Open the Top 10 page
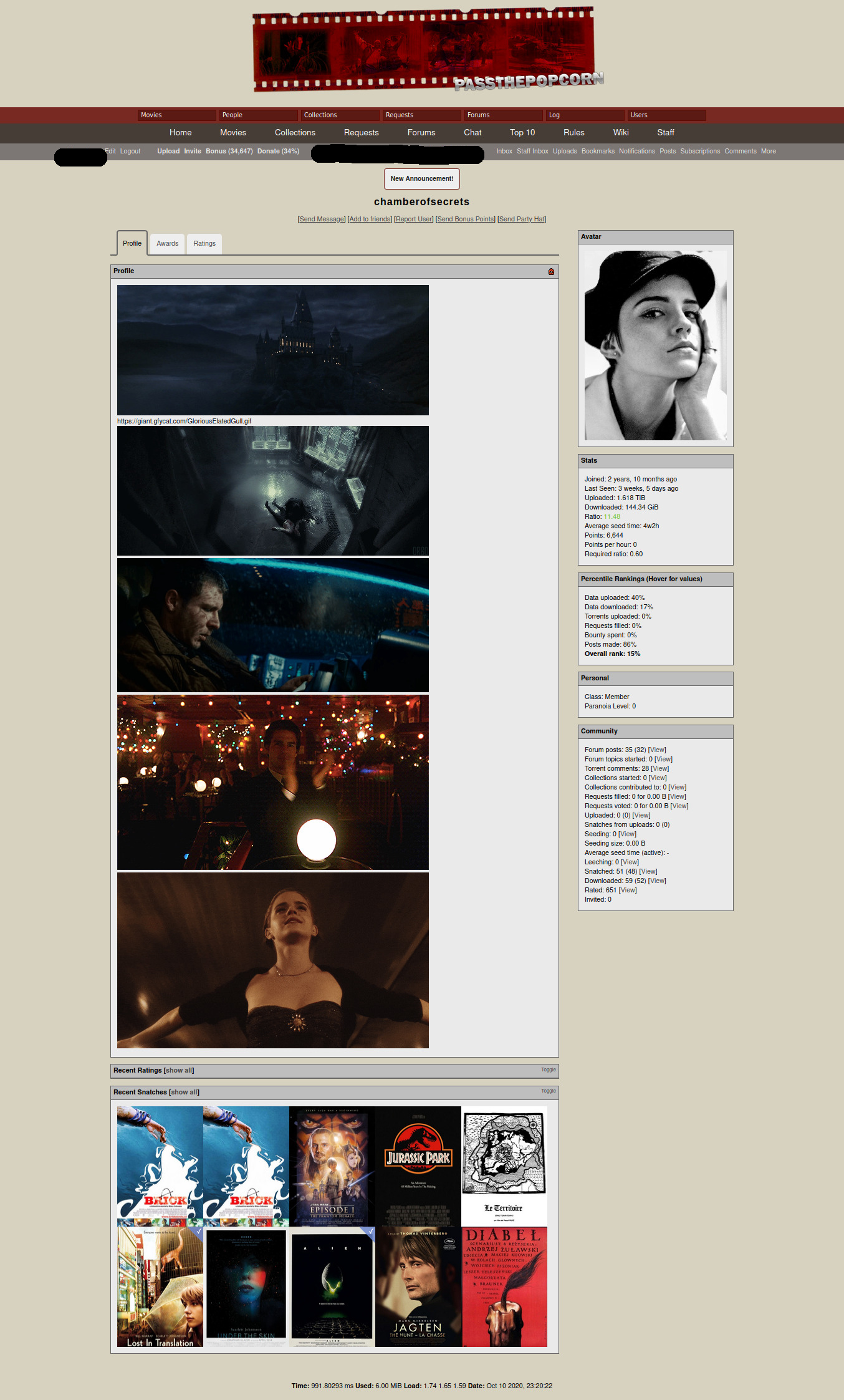The image size is (844, 1400). (522, 132)
